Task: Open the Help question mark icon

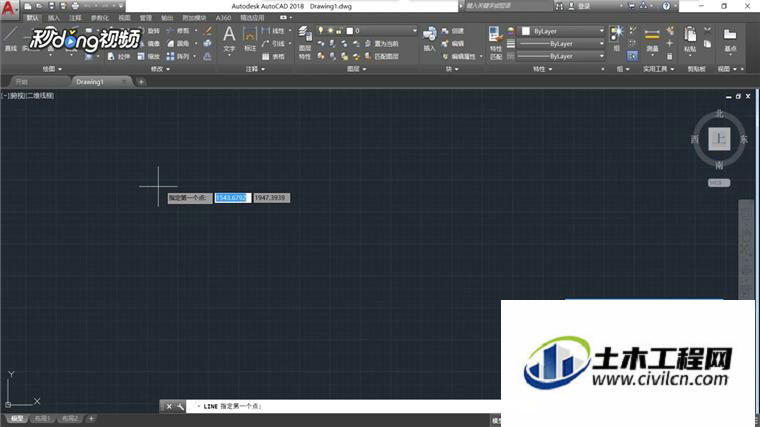Action: point(666,6)
